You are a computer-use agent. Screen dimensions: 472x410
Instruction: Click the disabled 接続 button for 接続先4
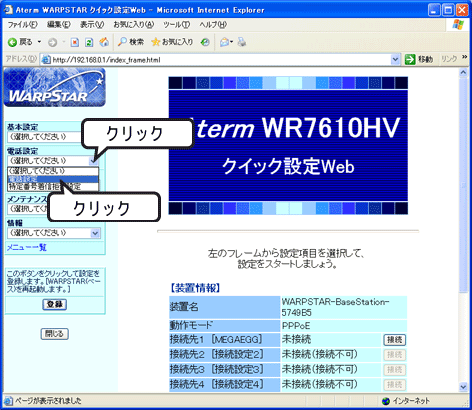[x=395, y=385]
